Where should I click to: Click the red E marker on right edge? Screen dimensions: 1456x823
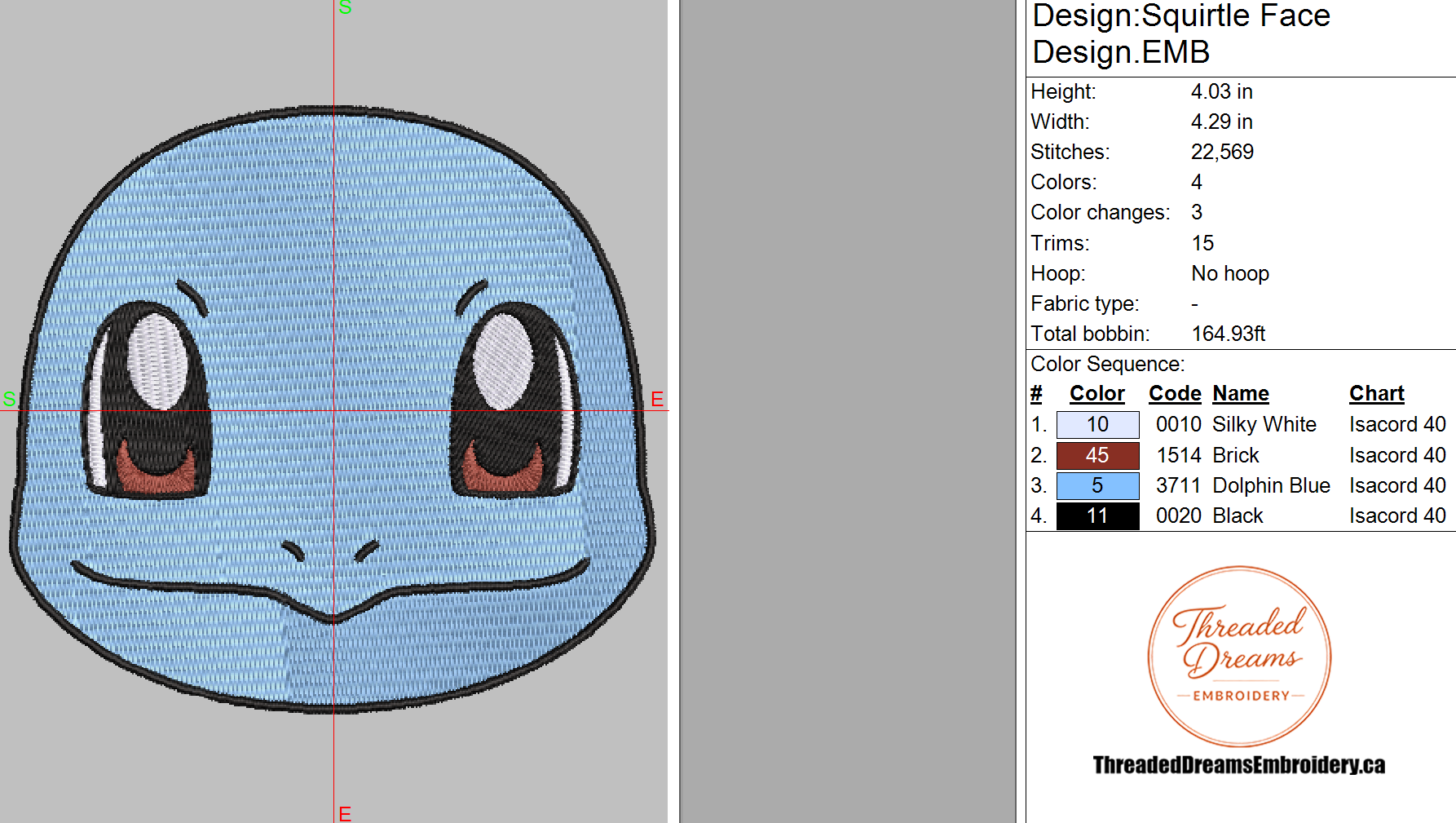tap(657, 399)
